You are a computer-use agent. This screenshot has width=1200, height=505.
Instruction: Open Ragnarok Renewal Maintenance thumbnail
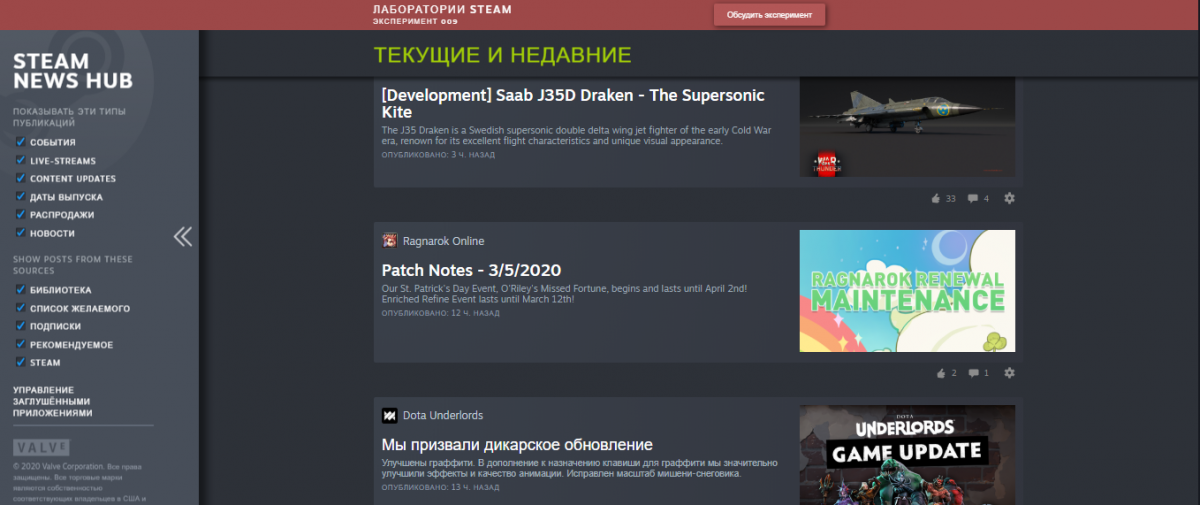907,291
